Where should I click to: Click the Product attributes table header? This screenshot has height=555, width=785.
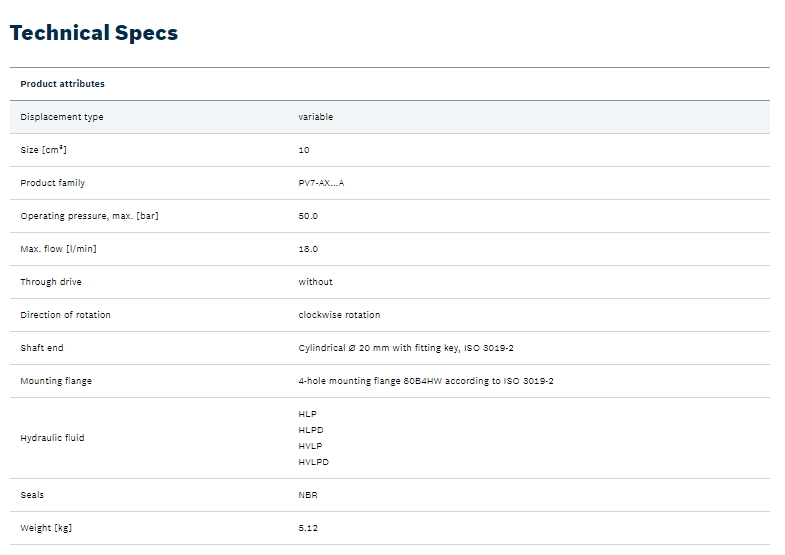click(x=62, y=84)
